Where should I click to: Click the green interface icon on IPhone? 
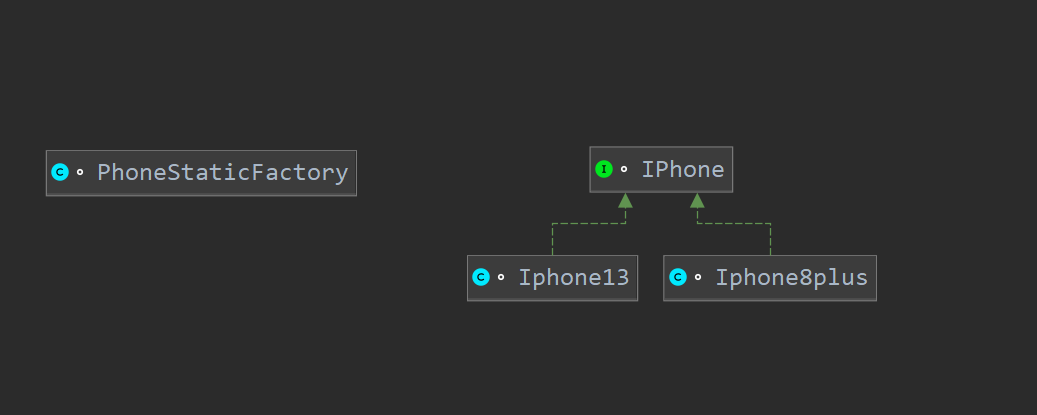[x=603, y=169]
